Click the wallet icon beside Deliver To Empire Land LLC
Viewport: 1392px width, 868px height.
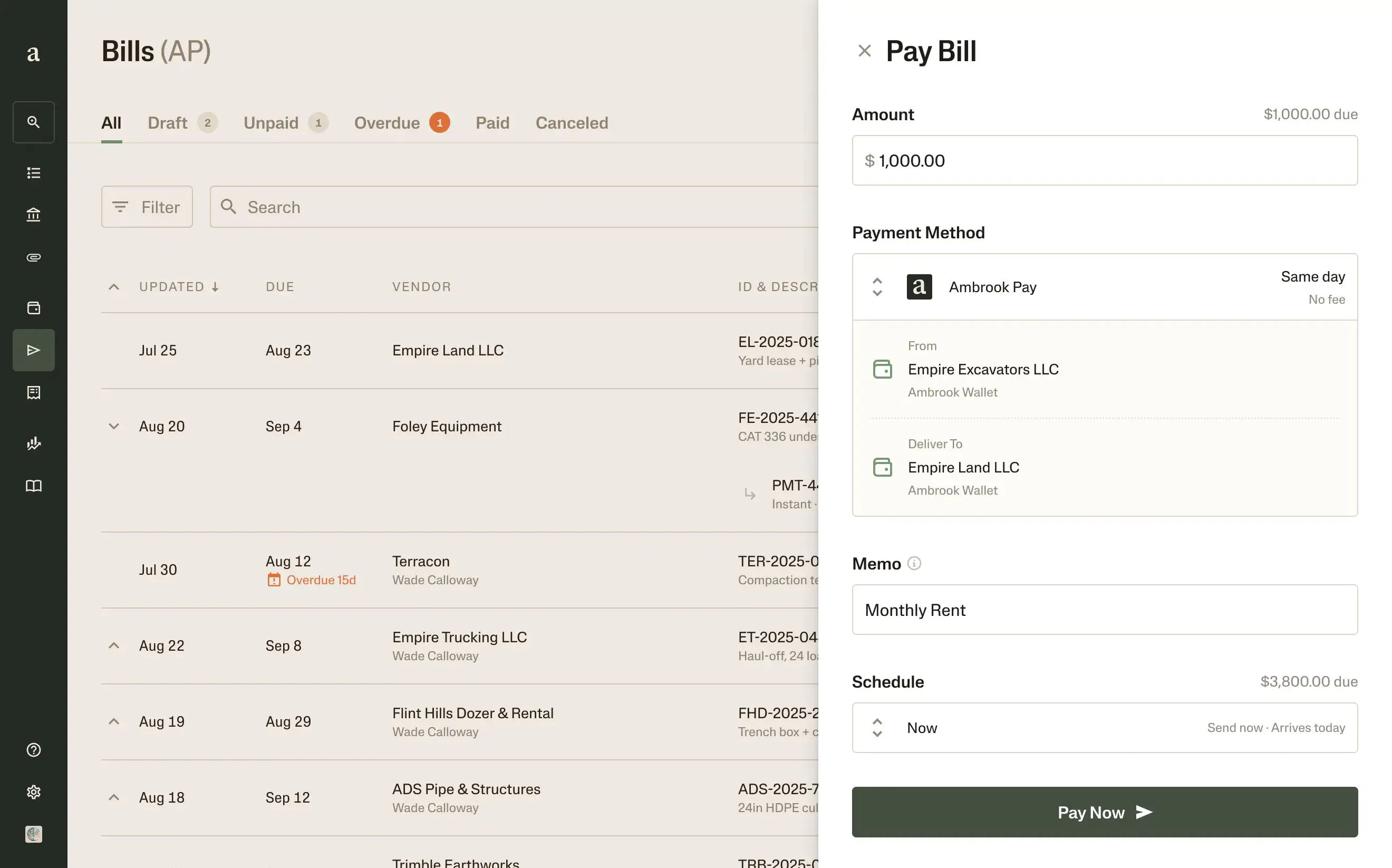pos(882,467)
